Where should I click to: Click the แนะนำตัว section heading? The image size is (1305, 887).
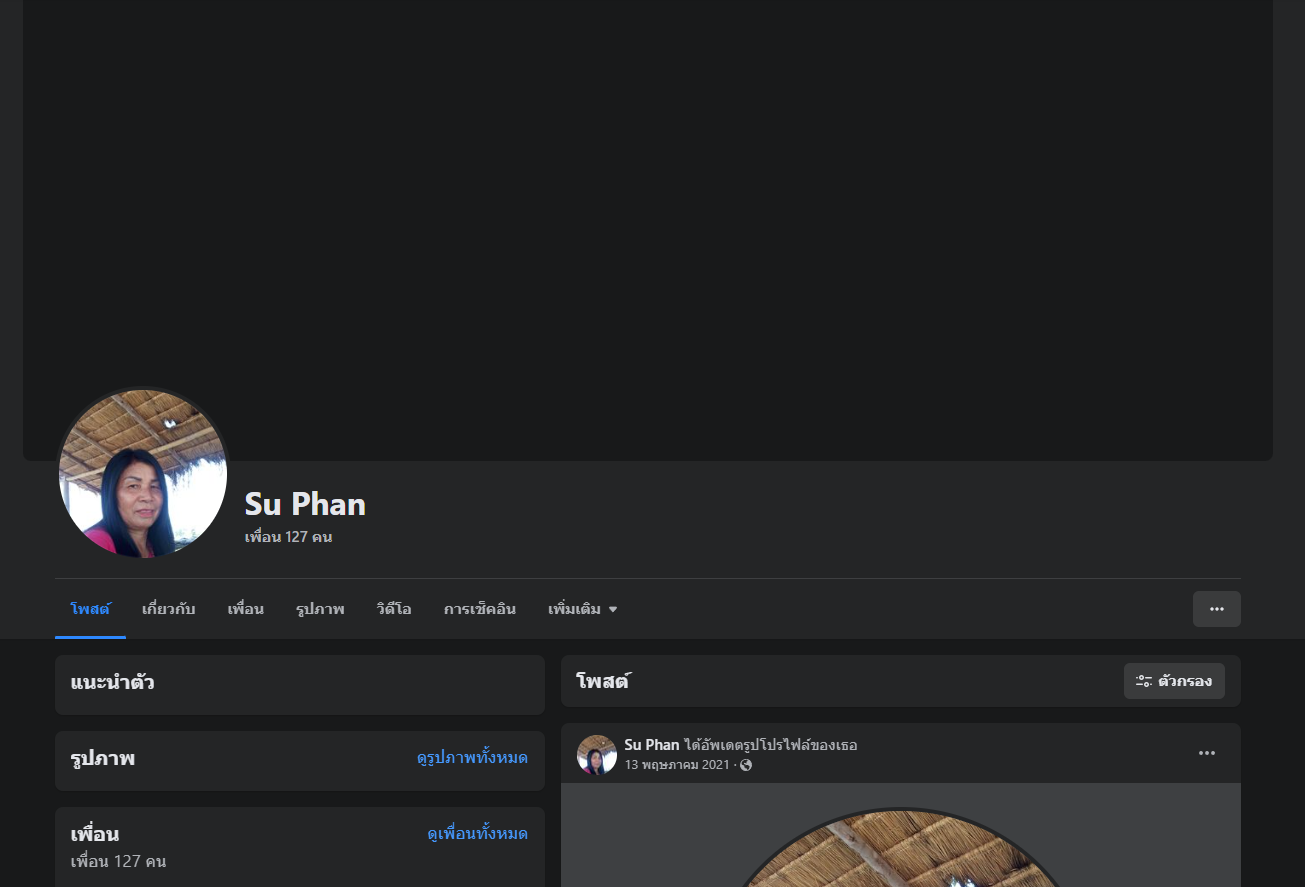click(112, 683)
